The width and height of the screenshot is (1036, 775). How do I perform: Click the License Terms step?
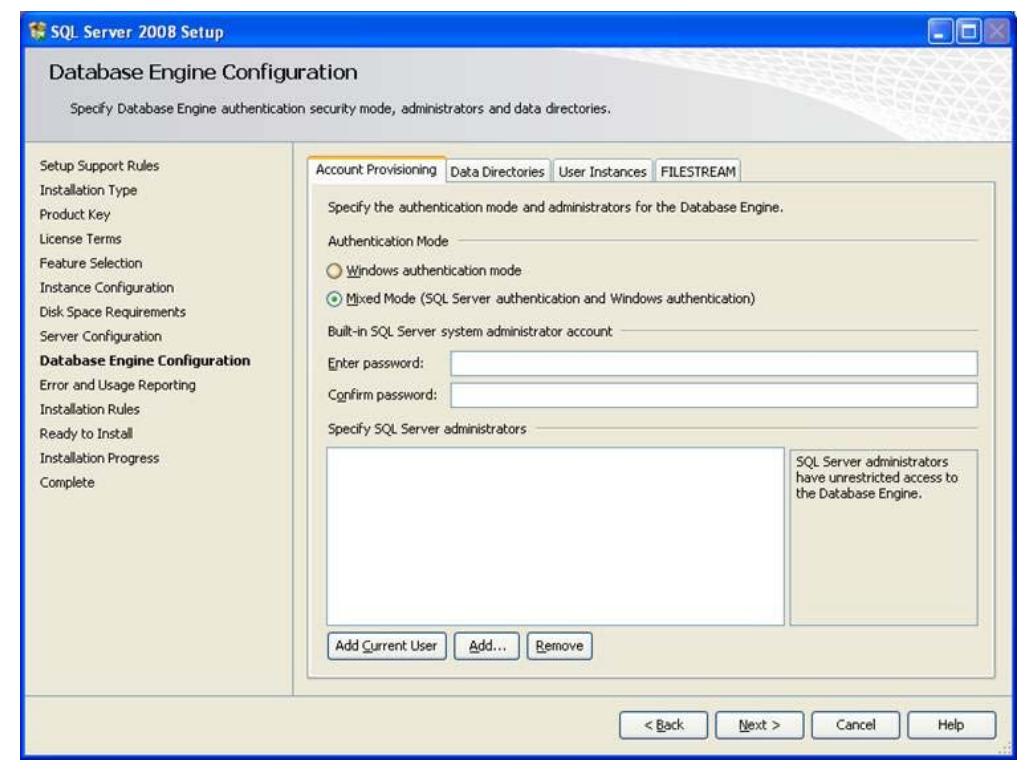[x=80, y=239]
